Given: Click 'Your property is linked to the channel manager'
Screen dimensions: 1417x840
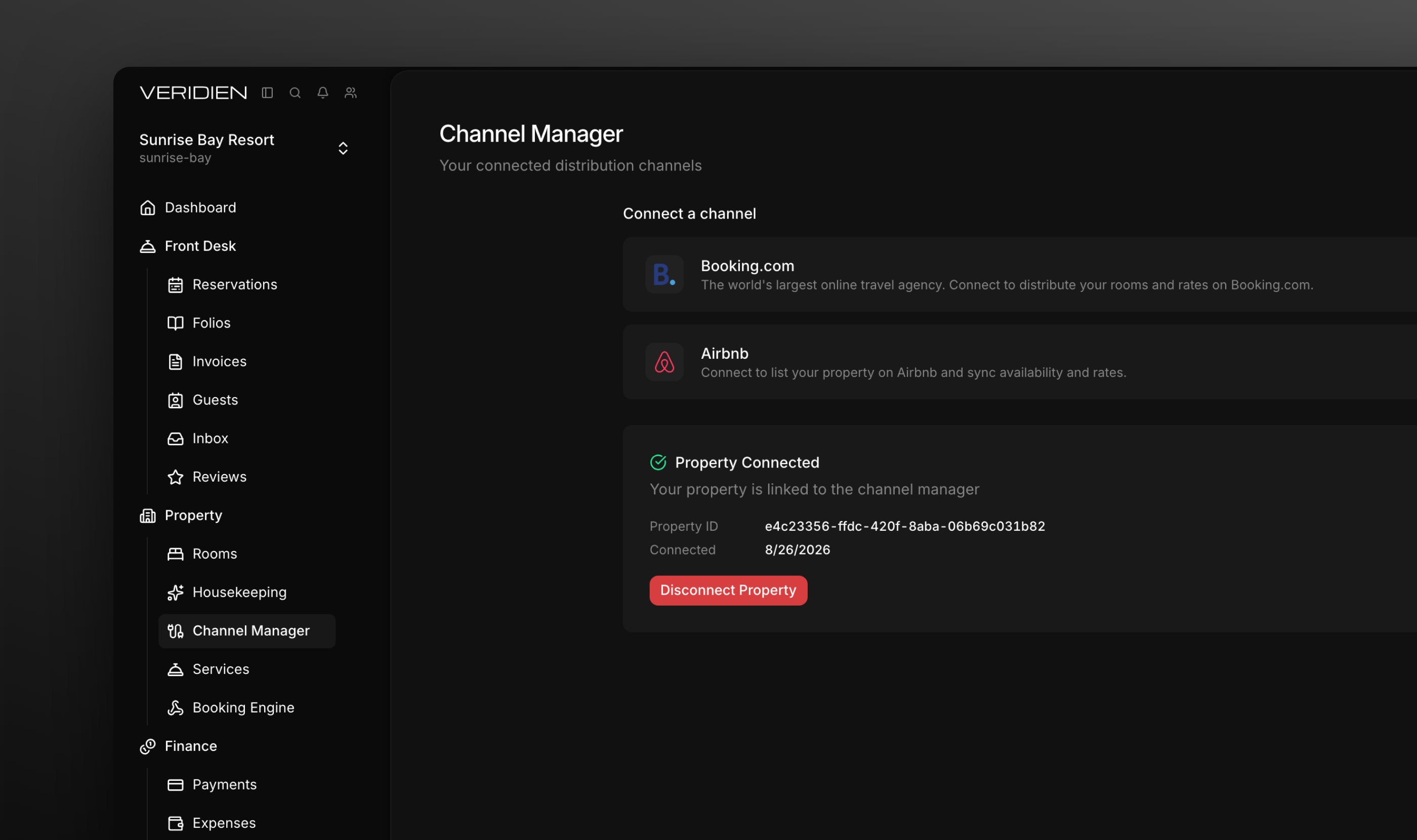Looking at the screenshot, I should 814,489.
